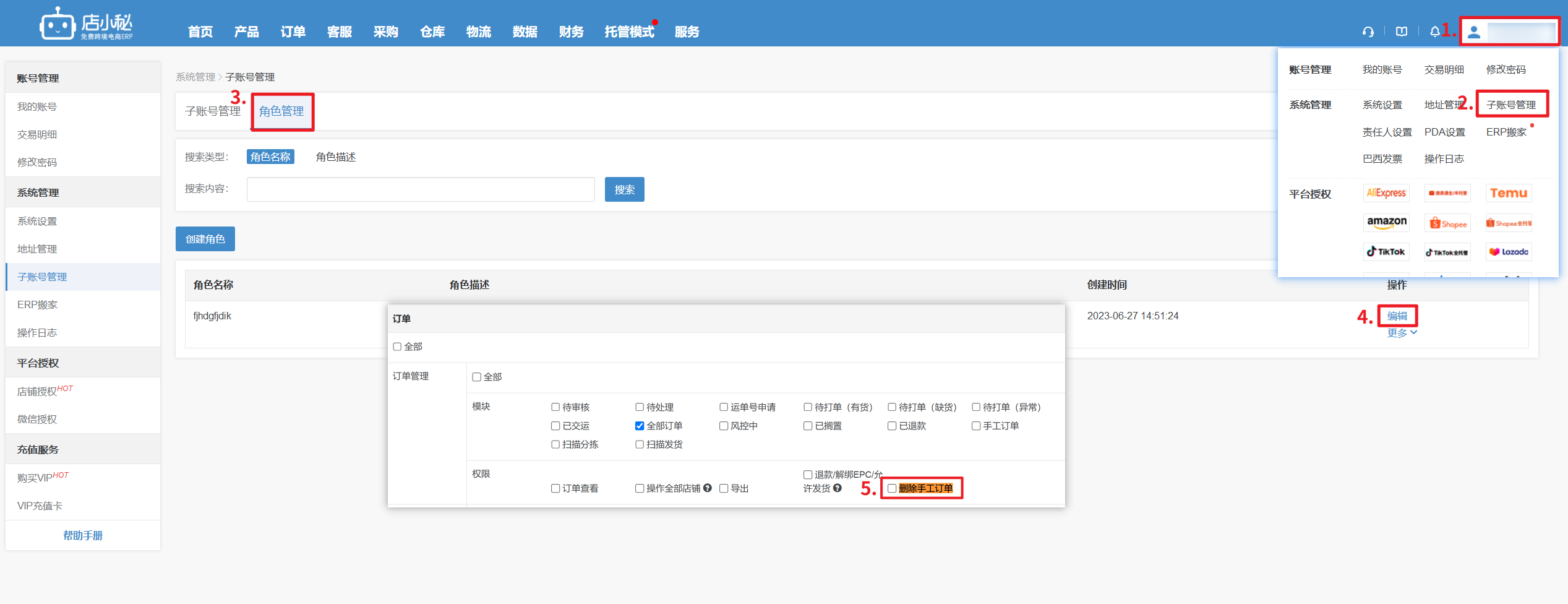Click the 搜索内容 search input field

pos(420,189)
